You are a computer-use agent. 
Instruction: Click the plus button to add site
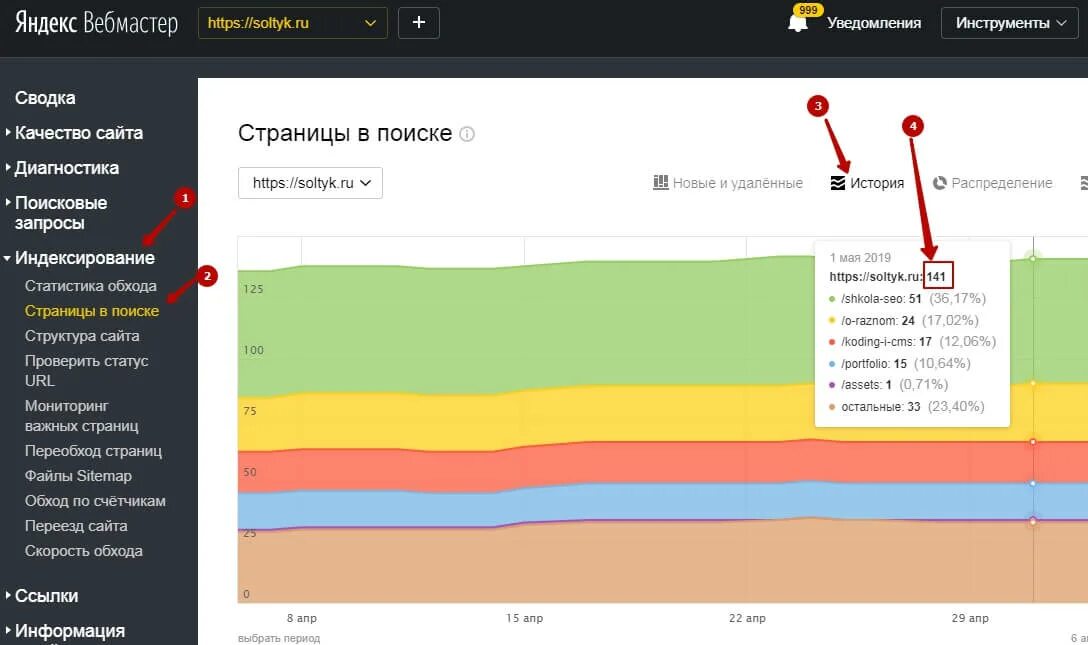(x=418, y=23)
